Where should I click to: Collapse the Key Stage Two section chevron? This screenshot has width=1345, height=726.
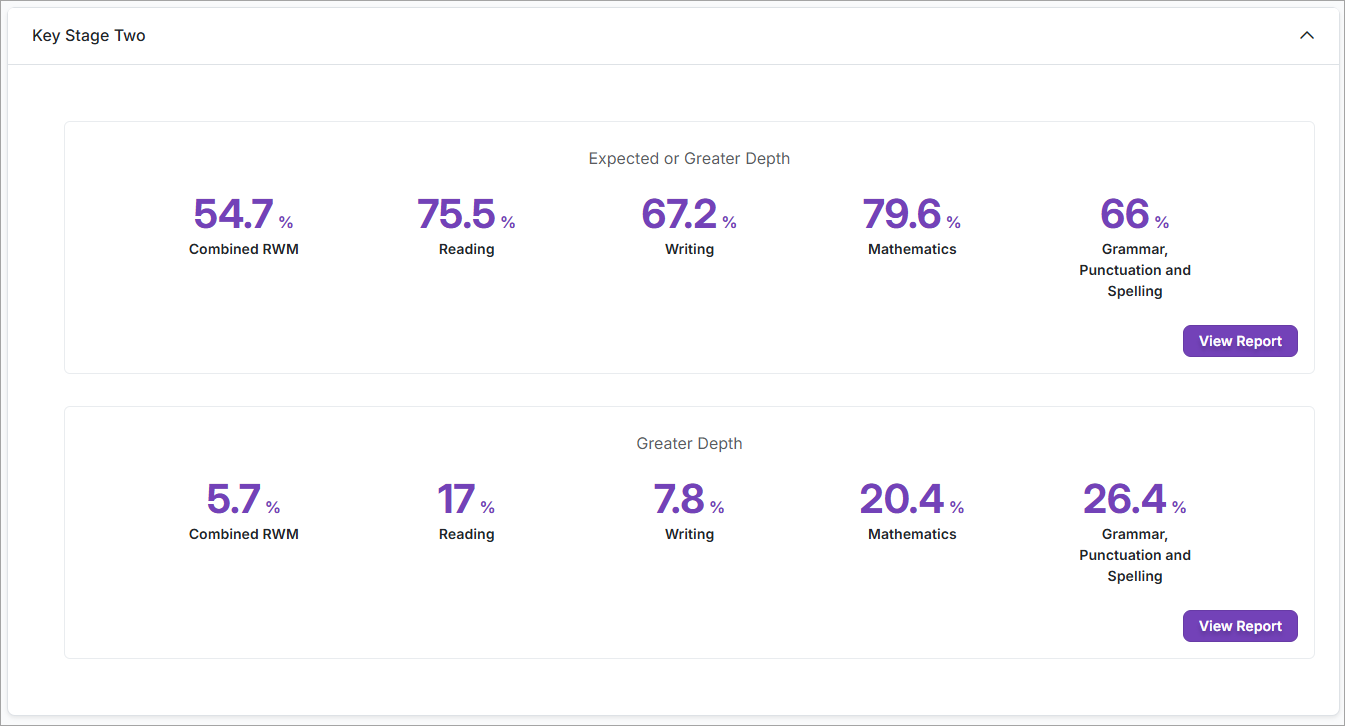tap(1306, 36)
